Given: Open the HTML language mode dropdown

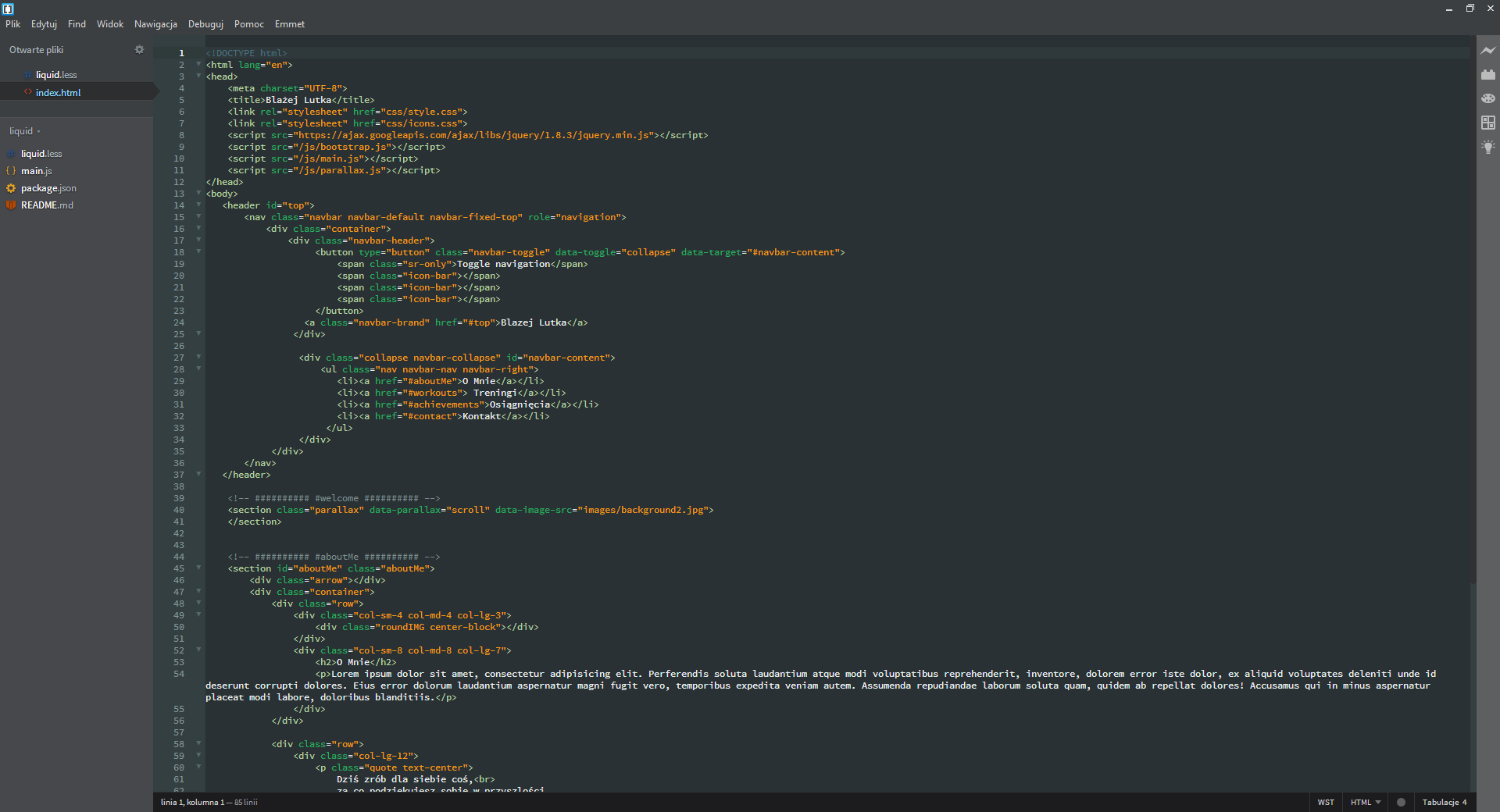Looking at the screenshot, I should 1363,803.
